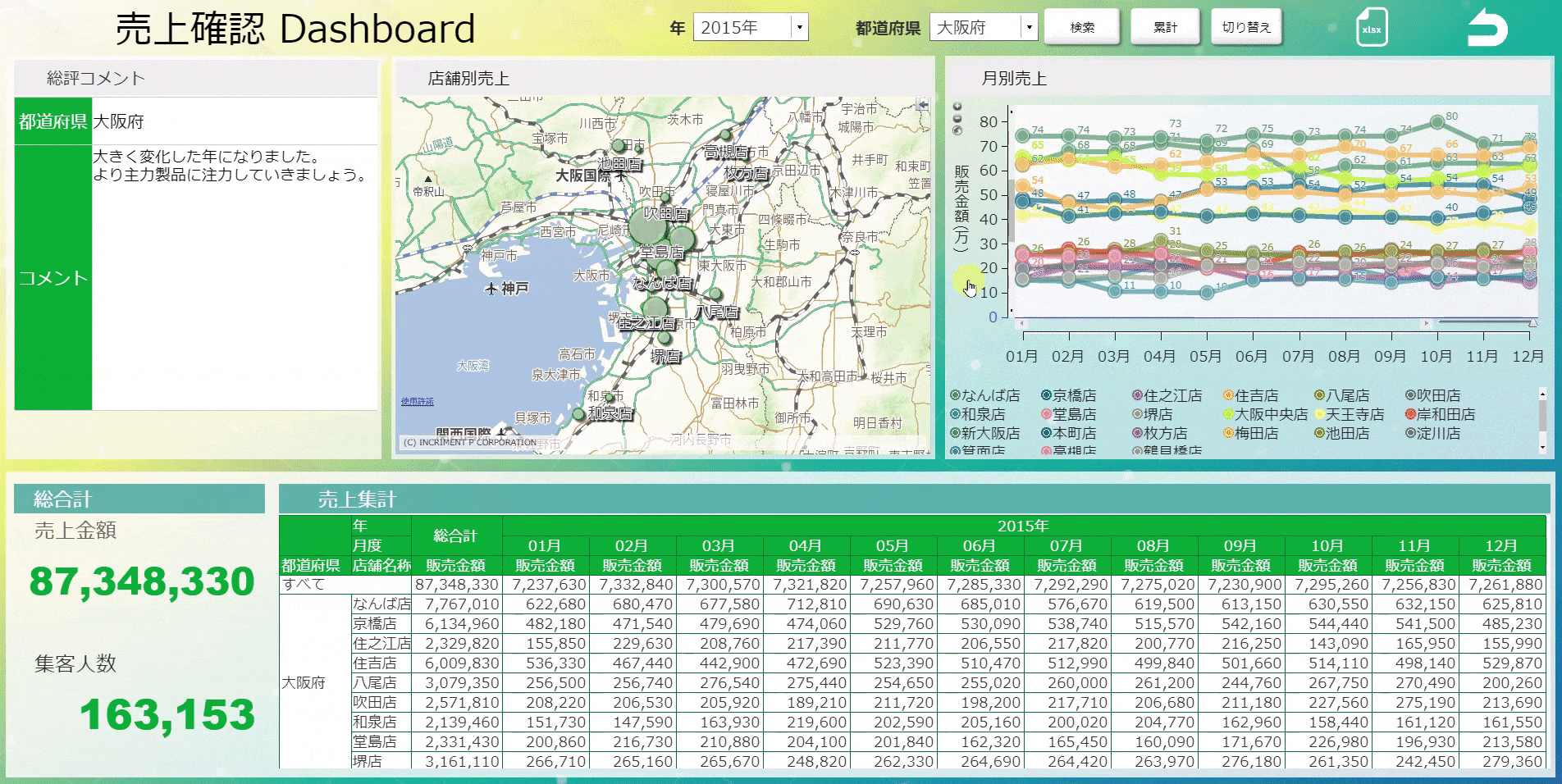Toggle 本町店 series in chart legend
Viewport: 1562px width, 784px height.
(x=1068, y=433)
